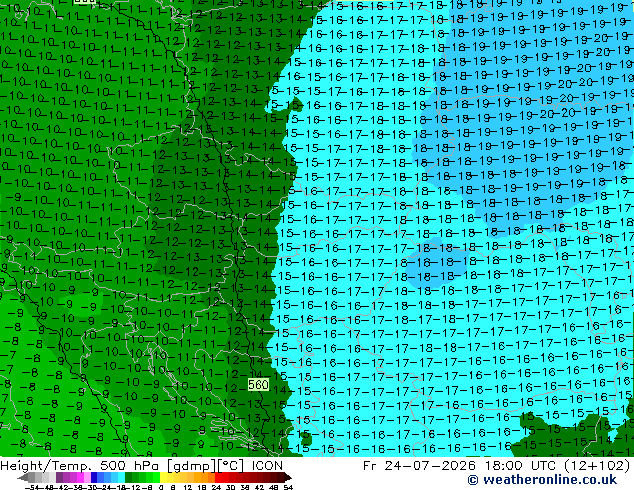Click the '54' value at the legend's right end

pos(288,487)
